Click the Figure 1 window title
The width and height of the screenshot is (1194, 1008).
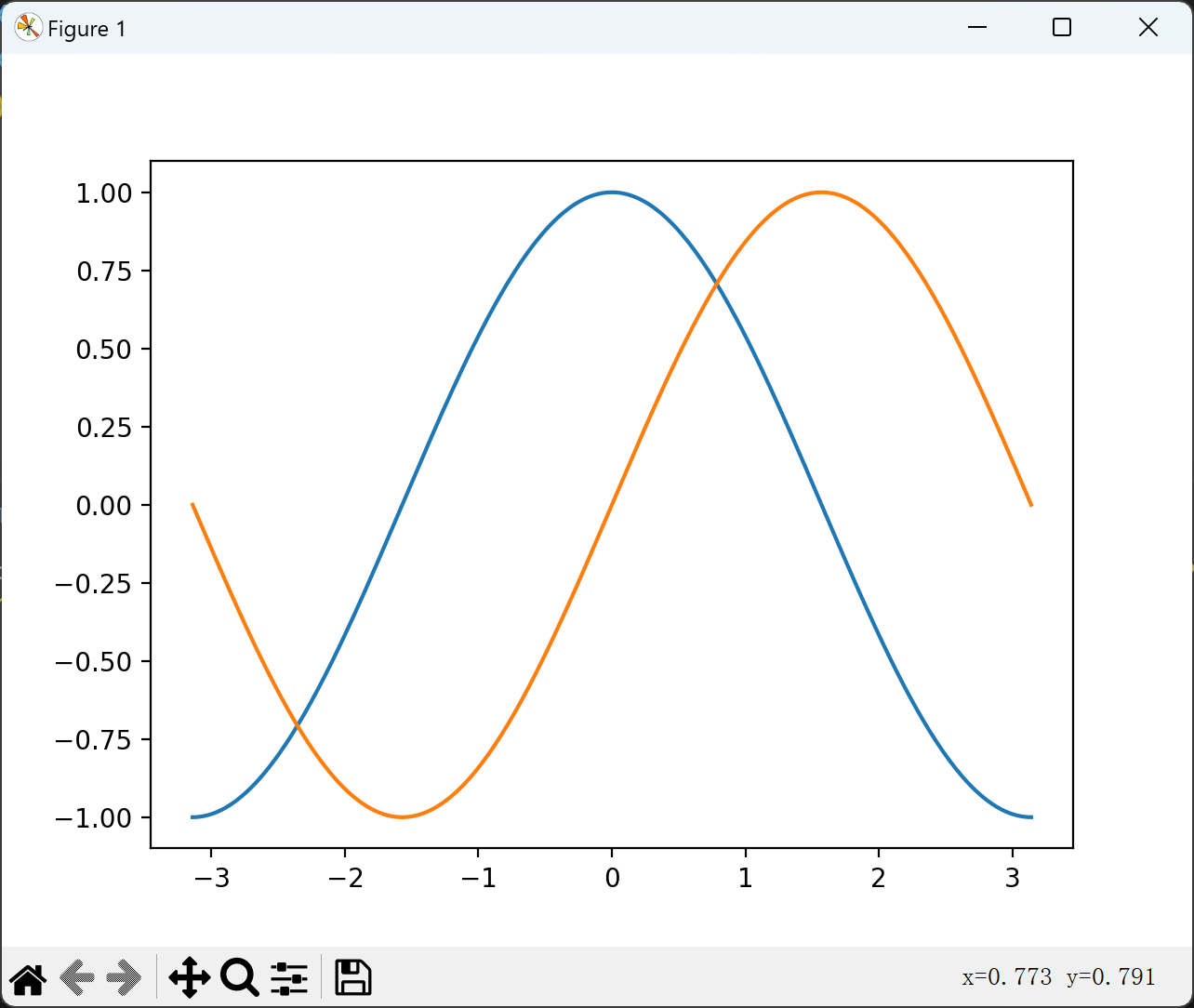point(86,29)
